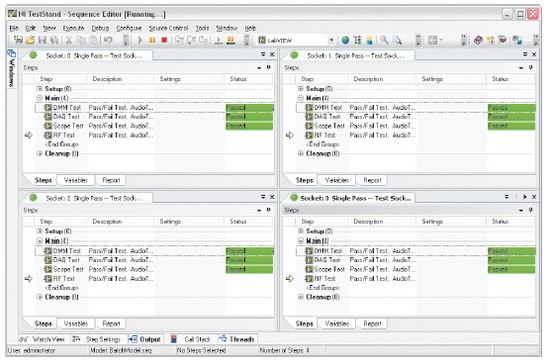The height and width of the screenshot is (364, 550).
Task: Click the Open file folder toolbar icon
Action: pos(30,40)
